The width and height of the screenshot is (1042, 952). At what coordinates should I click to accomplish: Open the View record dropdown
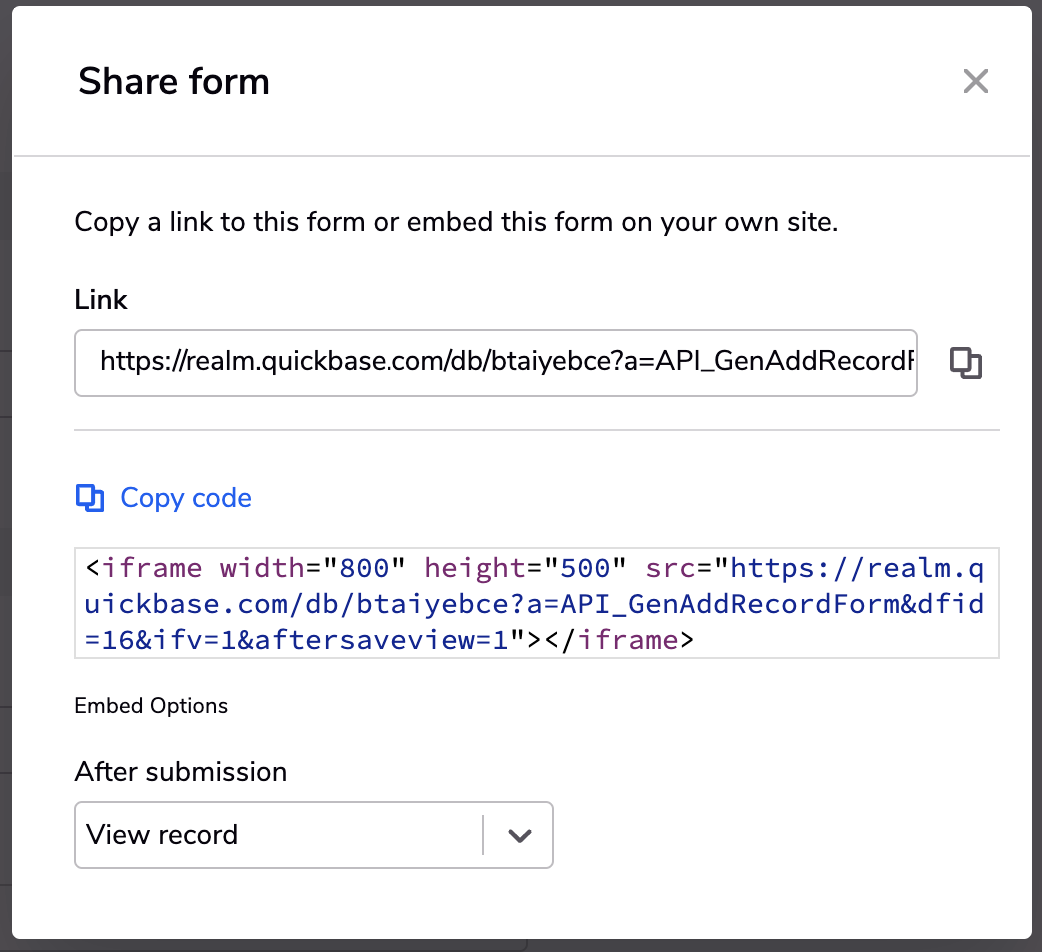pos(314,835)
